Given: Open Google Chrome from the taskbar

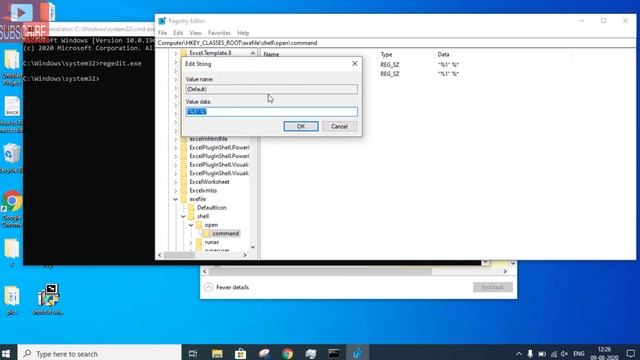Looking at the screenshot, I should click(287, 353).
